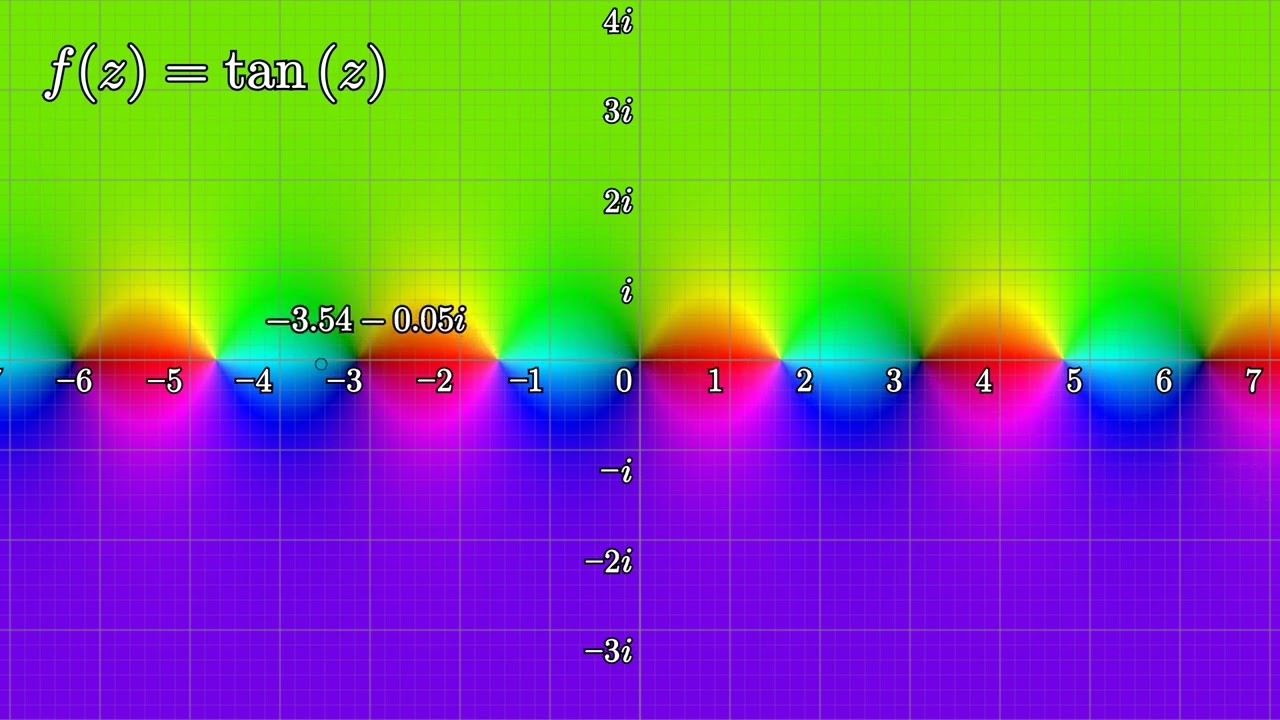Click the 0 origin label
This screenshot has width=1280, height=720.
tap(624, 381)
